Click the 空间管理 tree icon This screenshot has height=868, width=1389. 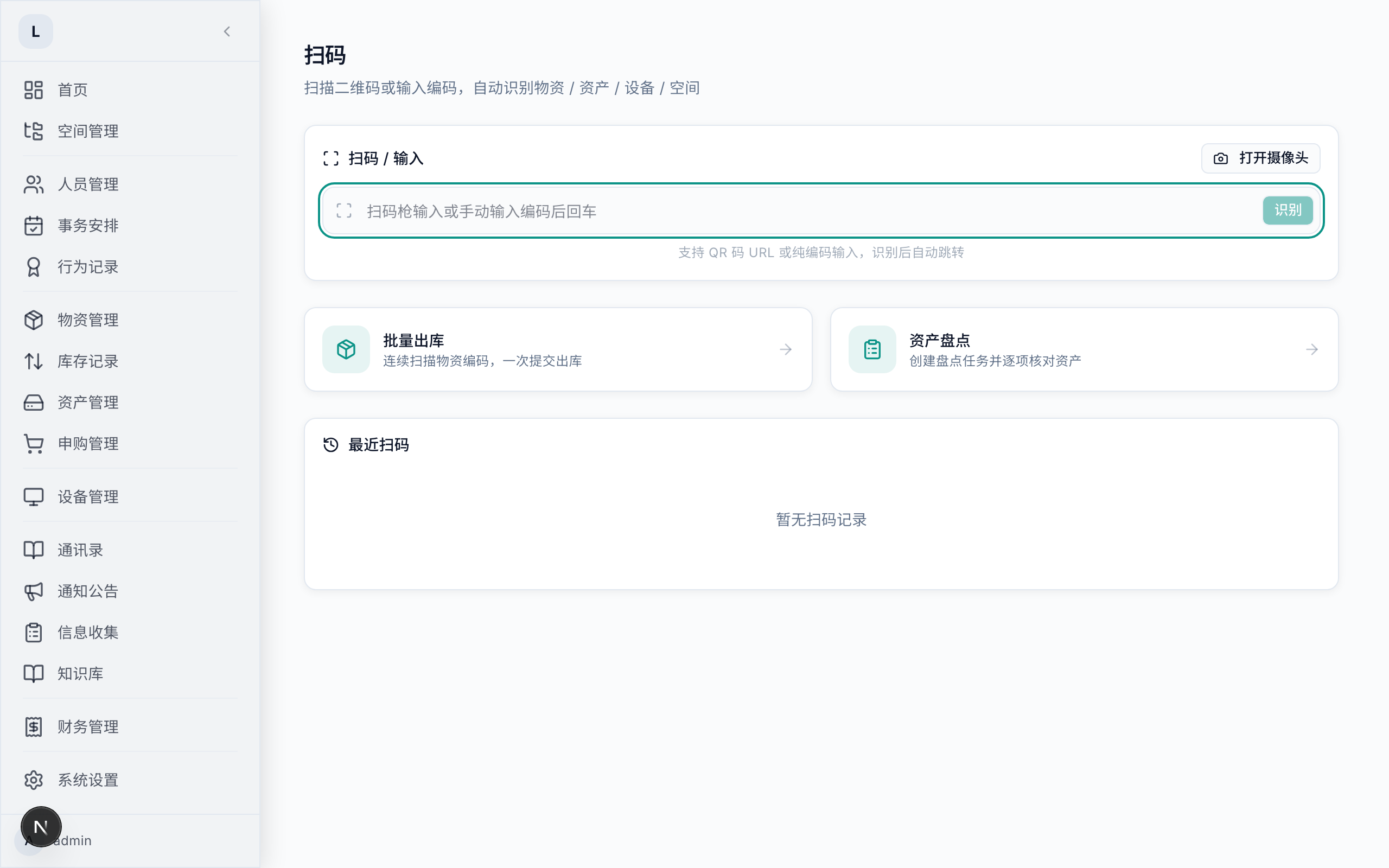click(x=33, y=131)
